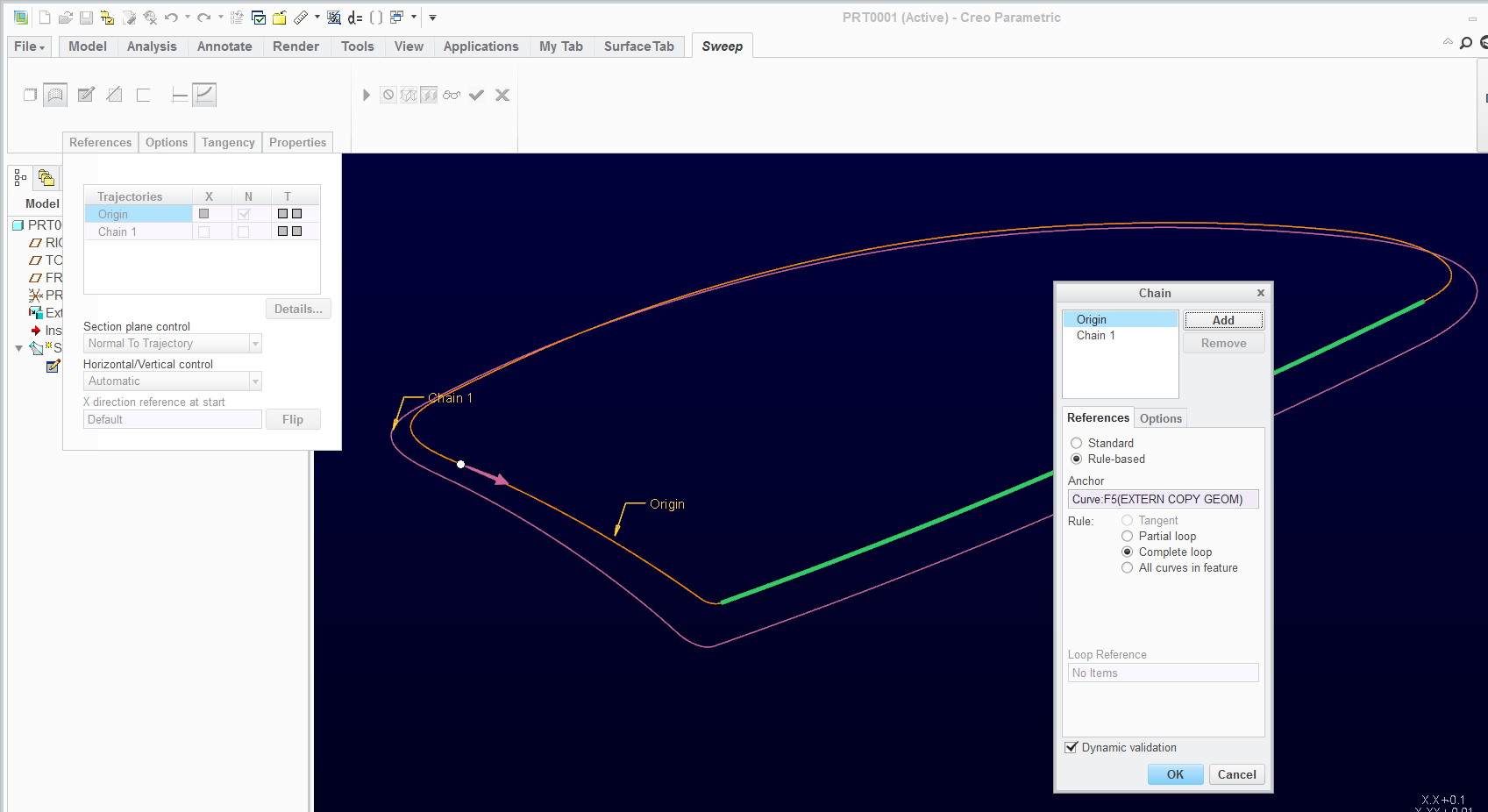Viewport: 1488px width, 812px height.
Task: Click the Windows switch icon with green check
Action: (259, 18)
